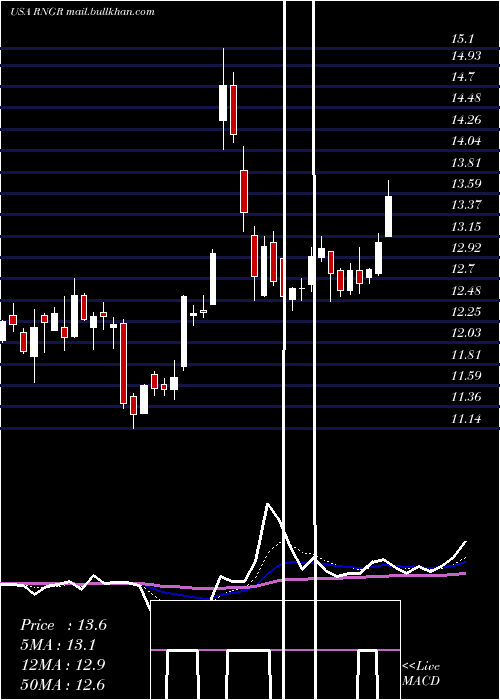
Task: Click the 11.81 price axis label
Action: point(466,355)
